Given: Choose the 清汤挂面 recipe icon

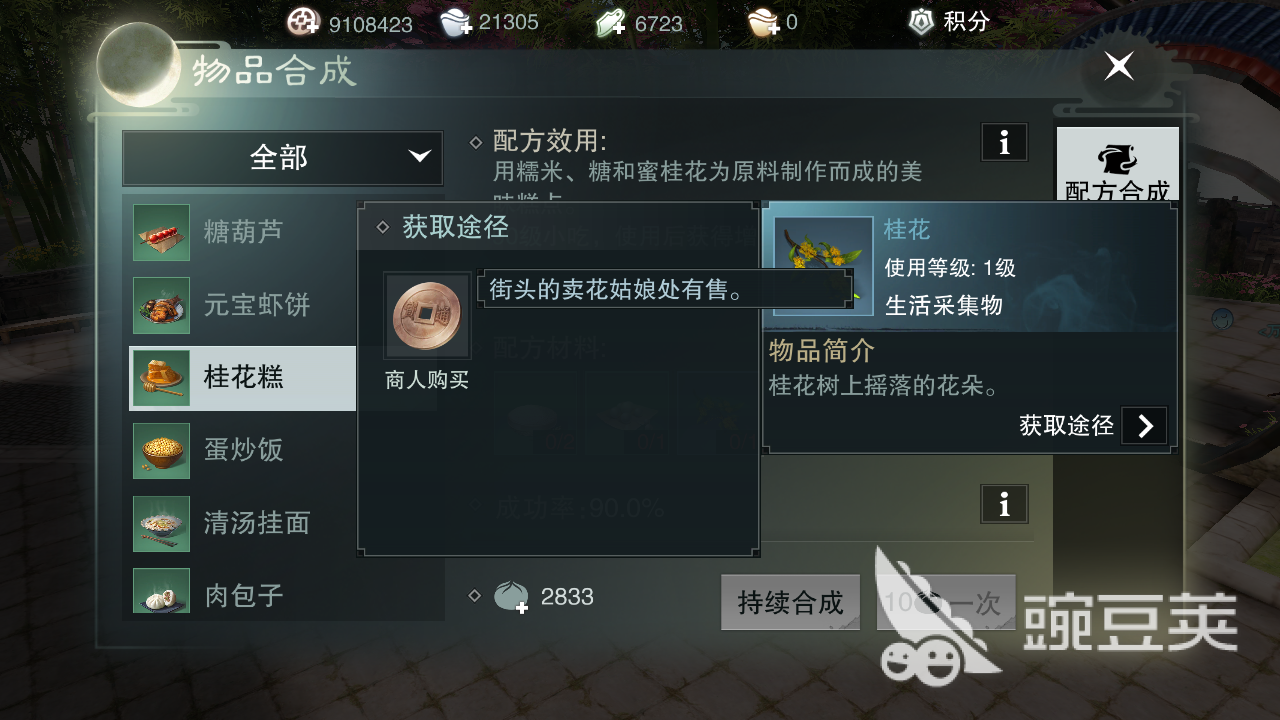Looking at the screenshot, I should (161, 523).
